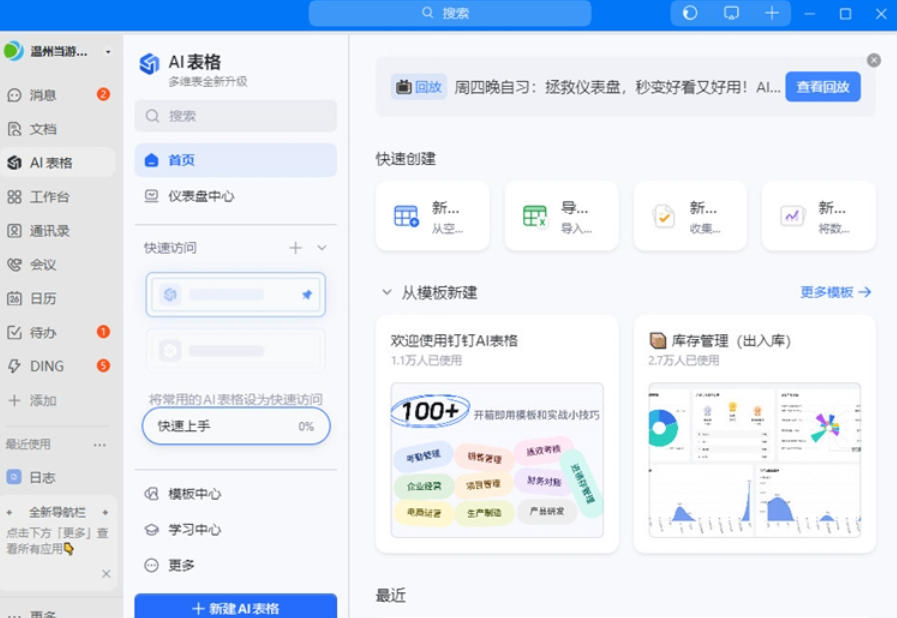The height and width of the screenshot is (618, 897).
Task: Close the announcement banner
Action: click(x=874, y=60)
